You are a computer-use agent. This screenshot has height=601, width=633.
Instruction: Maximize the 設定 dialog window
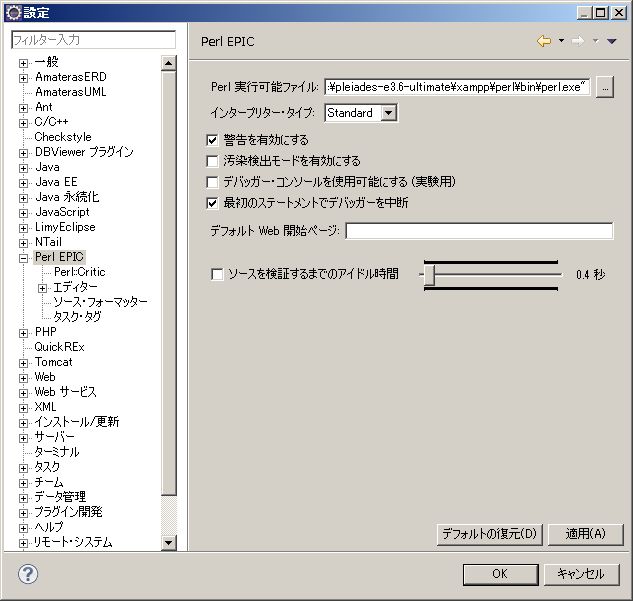click(x=600, y=13)
